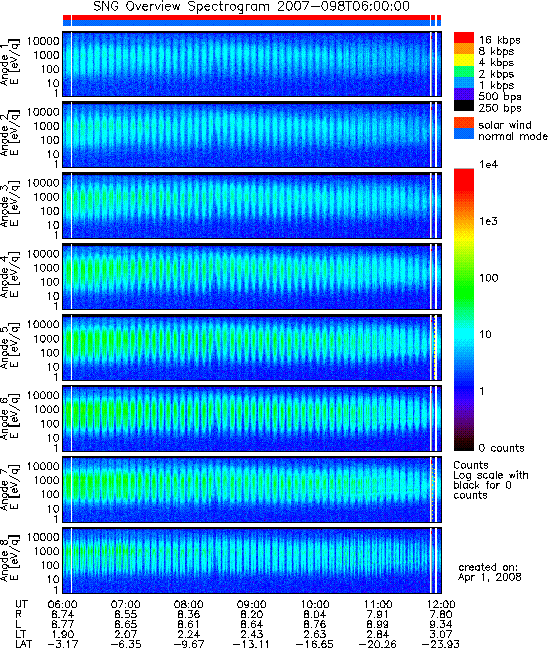Click the 'Anode 8 E [eV/q]' axis label
This screenshot has height=648, width=548.
point(10,559)
